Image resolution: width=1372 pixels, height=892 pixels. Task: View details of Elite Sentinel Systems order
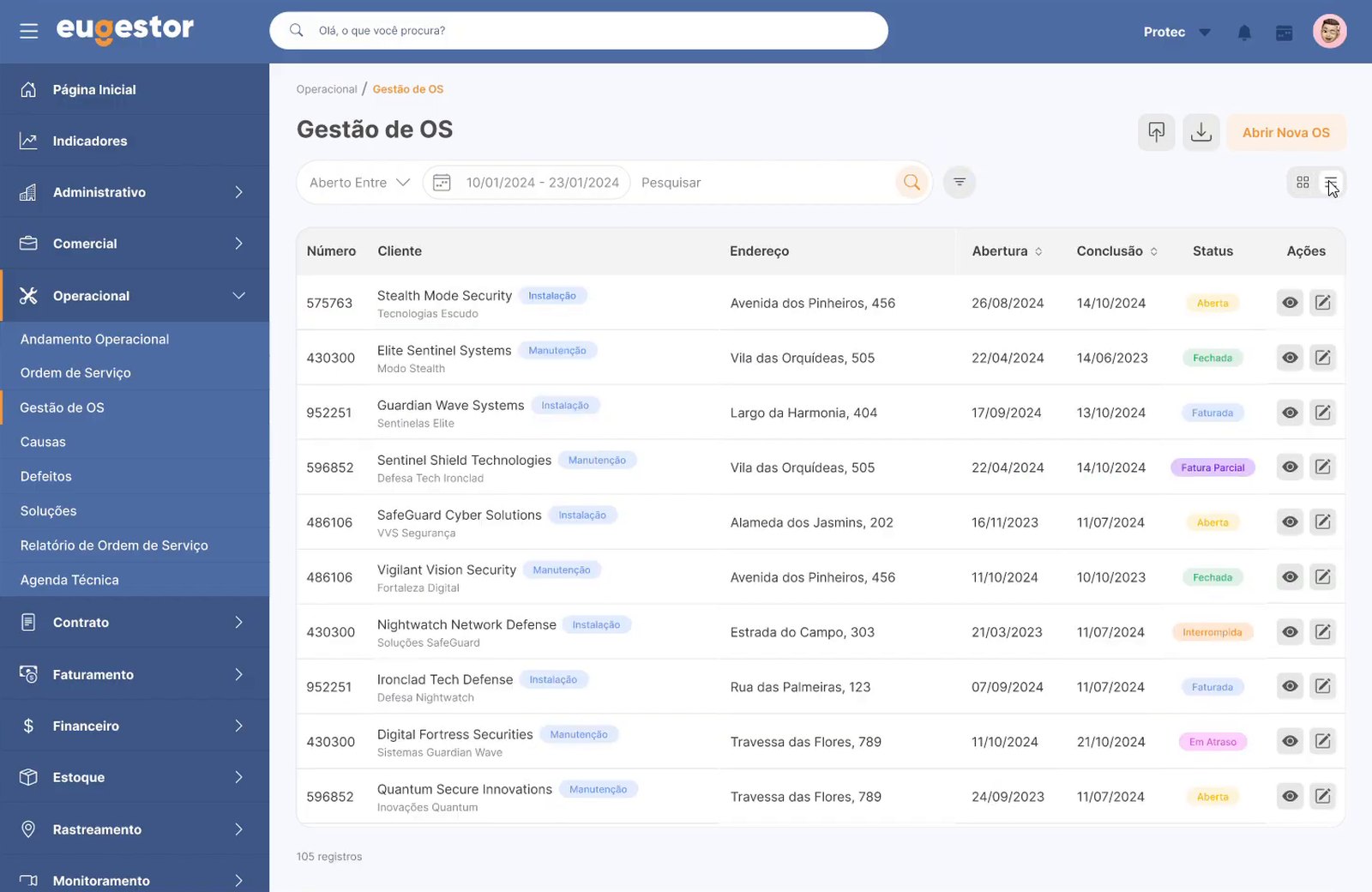click(x=1290, y=358)
